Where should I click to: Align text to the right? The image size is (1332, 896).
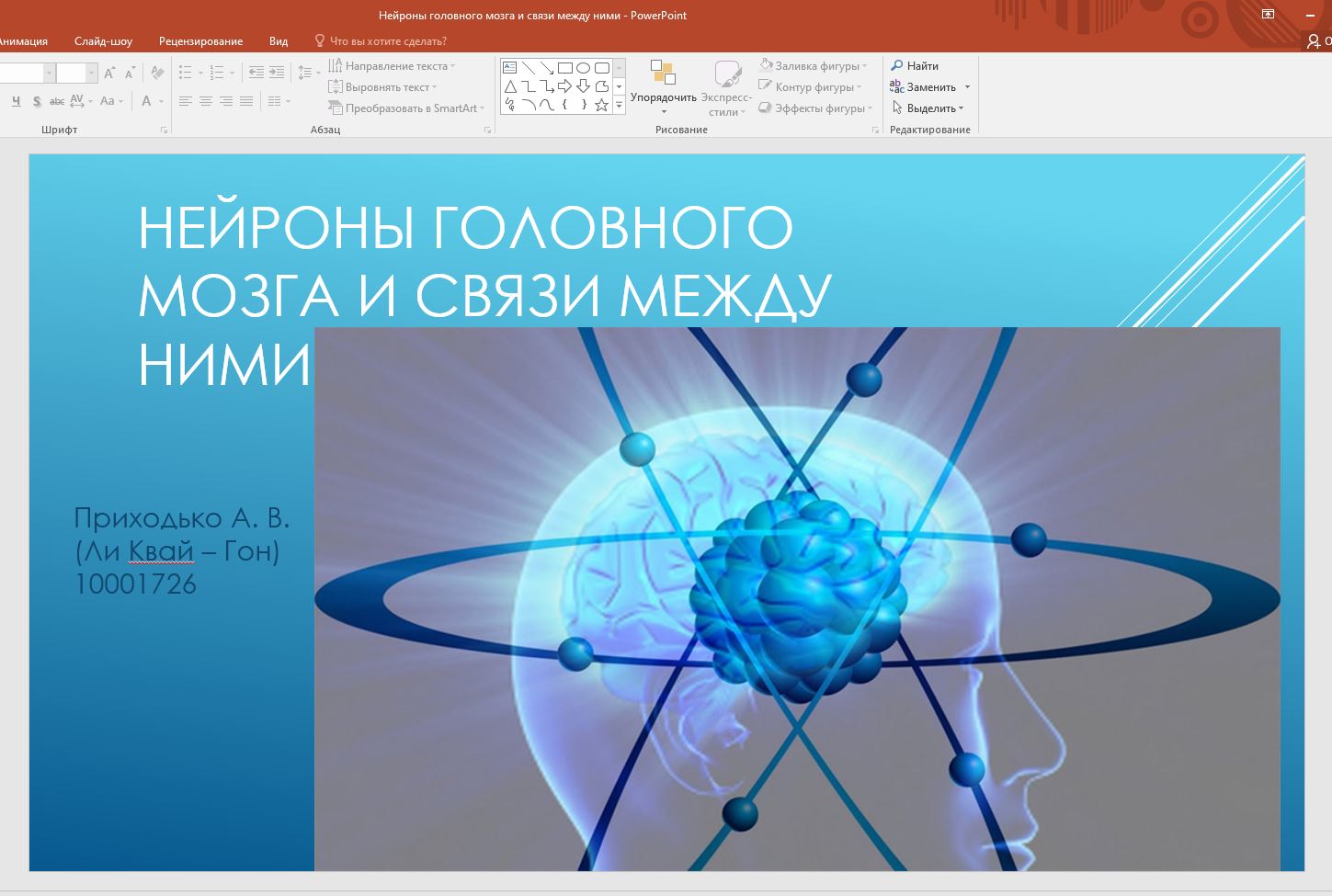226,101
